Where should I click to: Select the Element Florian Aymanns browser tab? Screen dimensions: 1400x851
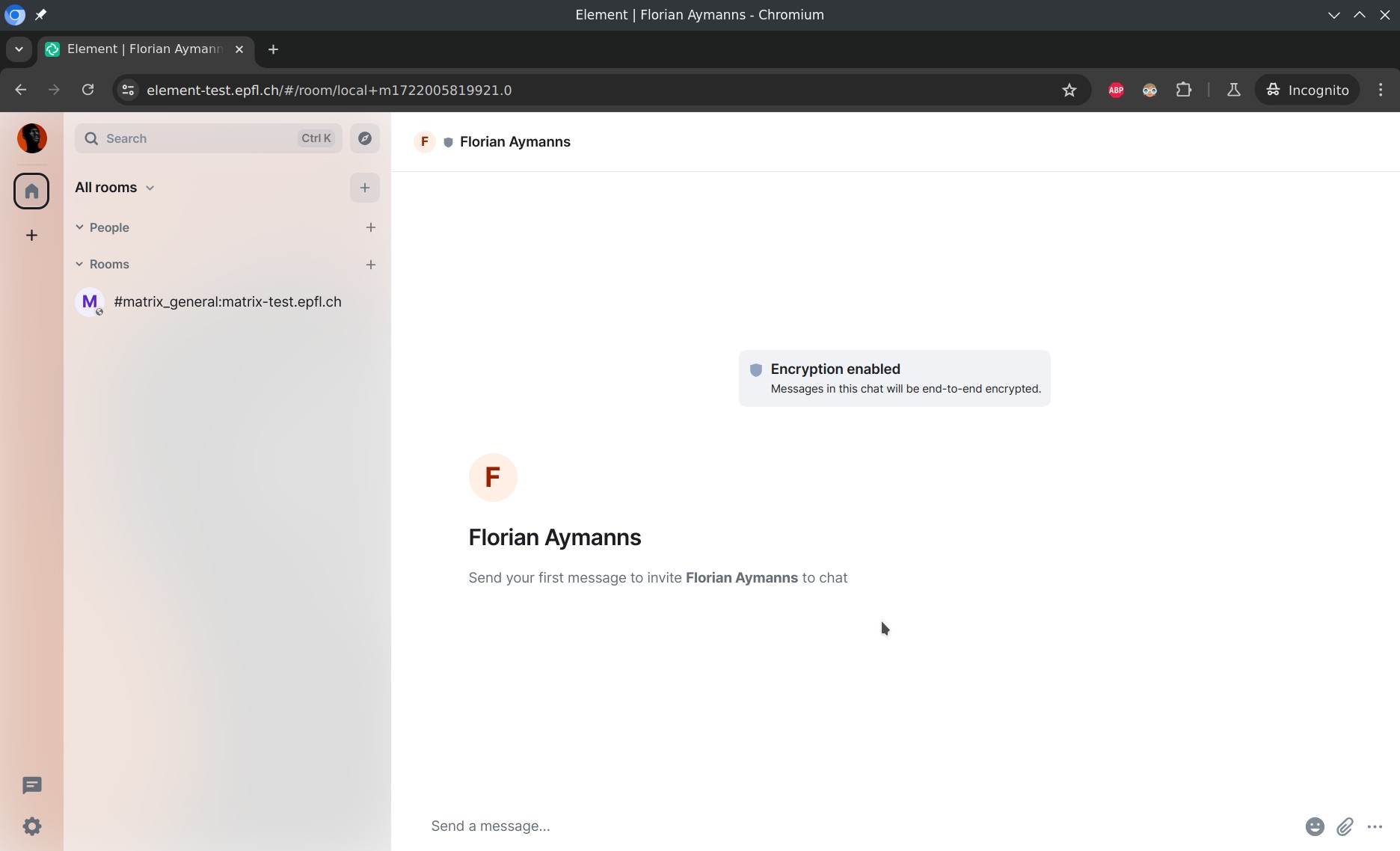tap(146, 49)
